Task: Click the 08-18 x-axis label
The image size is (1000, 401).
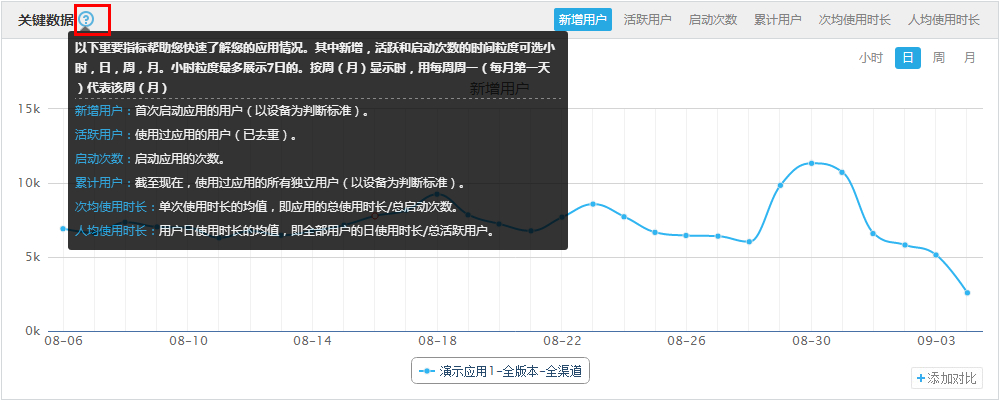Action: 437,341
